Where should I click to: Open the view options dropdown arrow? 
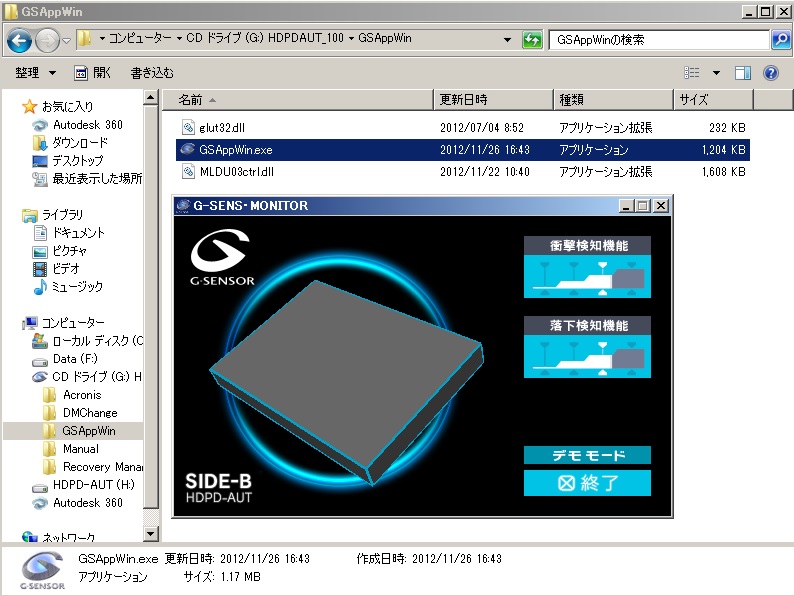click(716, 73)
